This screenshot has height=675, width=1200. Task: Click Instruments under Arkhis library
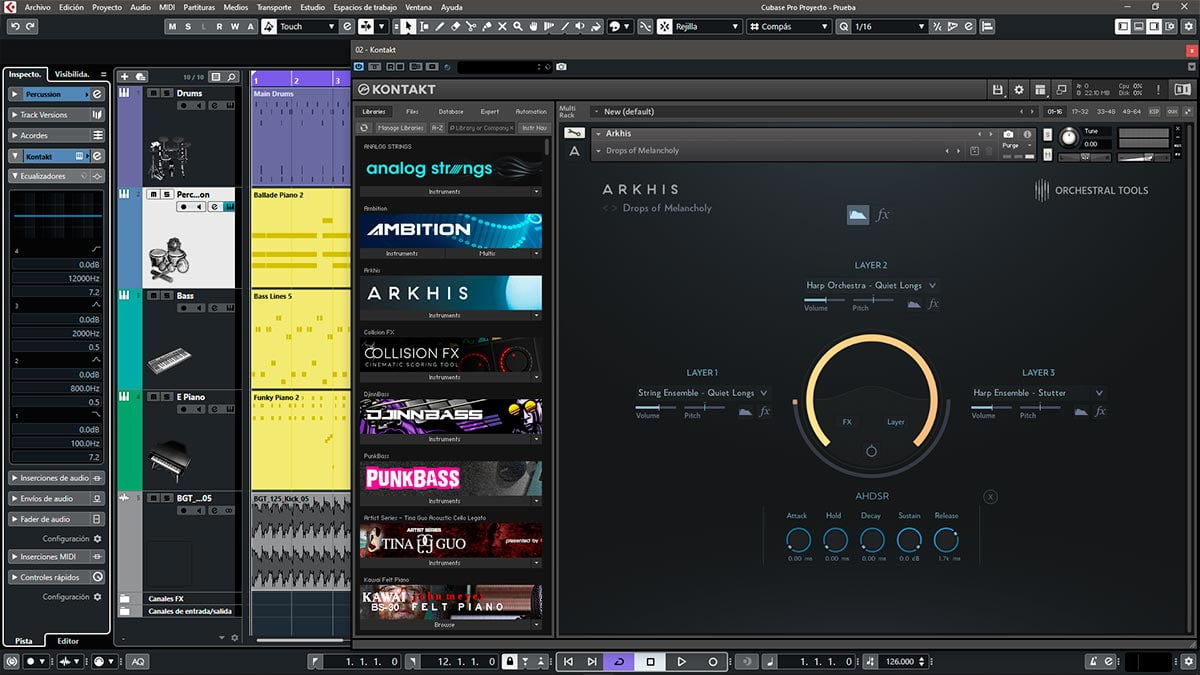[445, 315]
